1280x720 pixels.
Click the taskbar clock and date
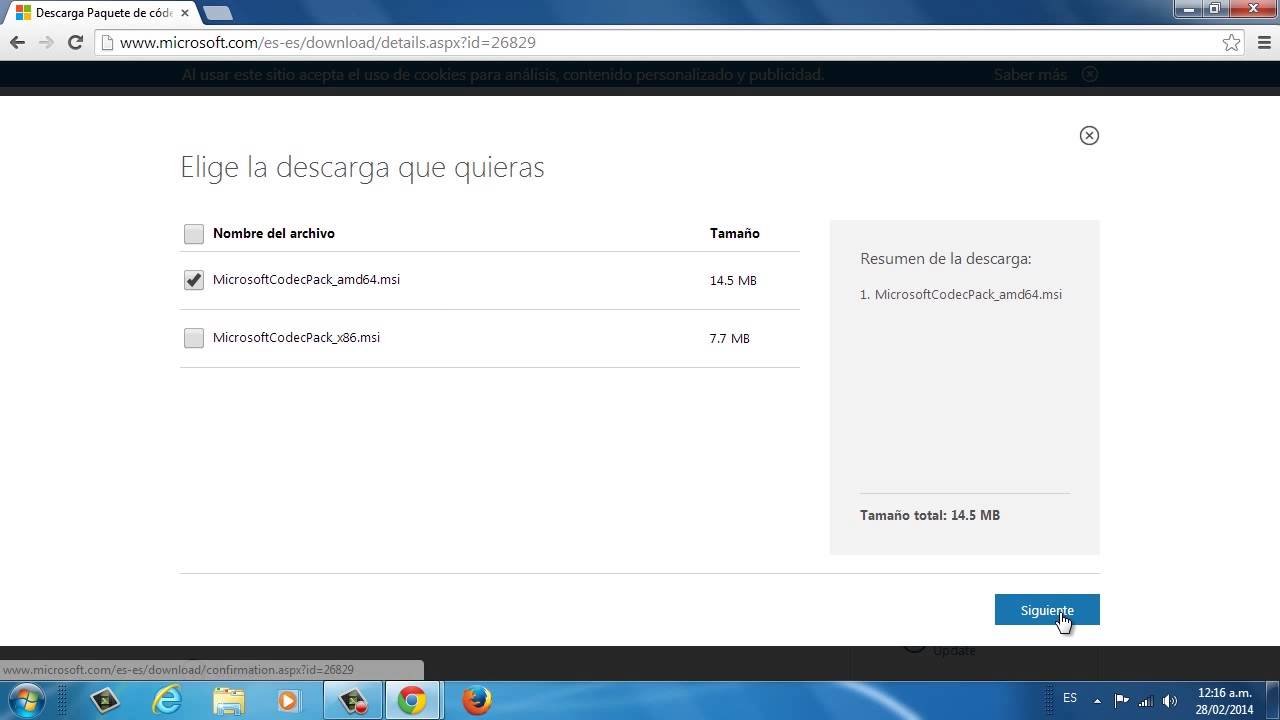tap(1224, 701)
